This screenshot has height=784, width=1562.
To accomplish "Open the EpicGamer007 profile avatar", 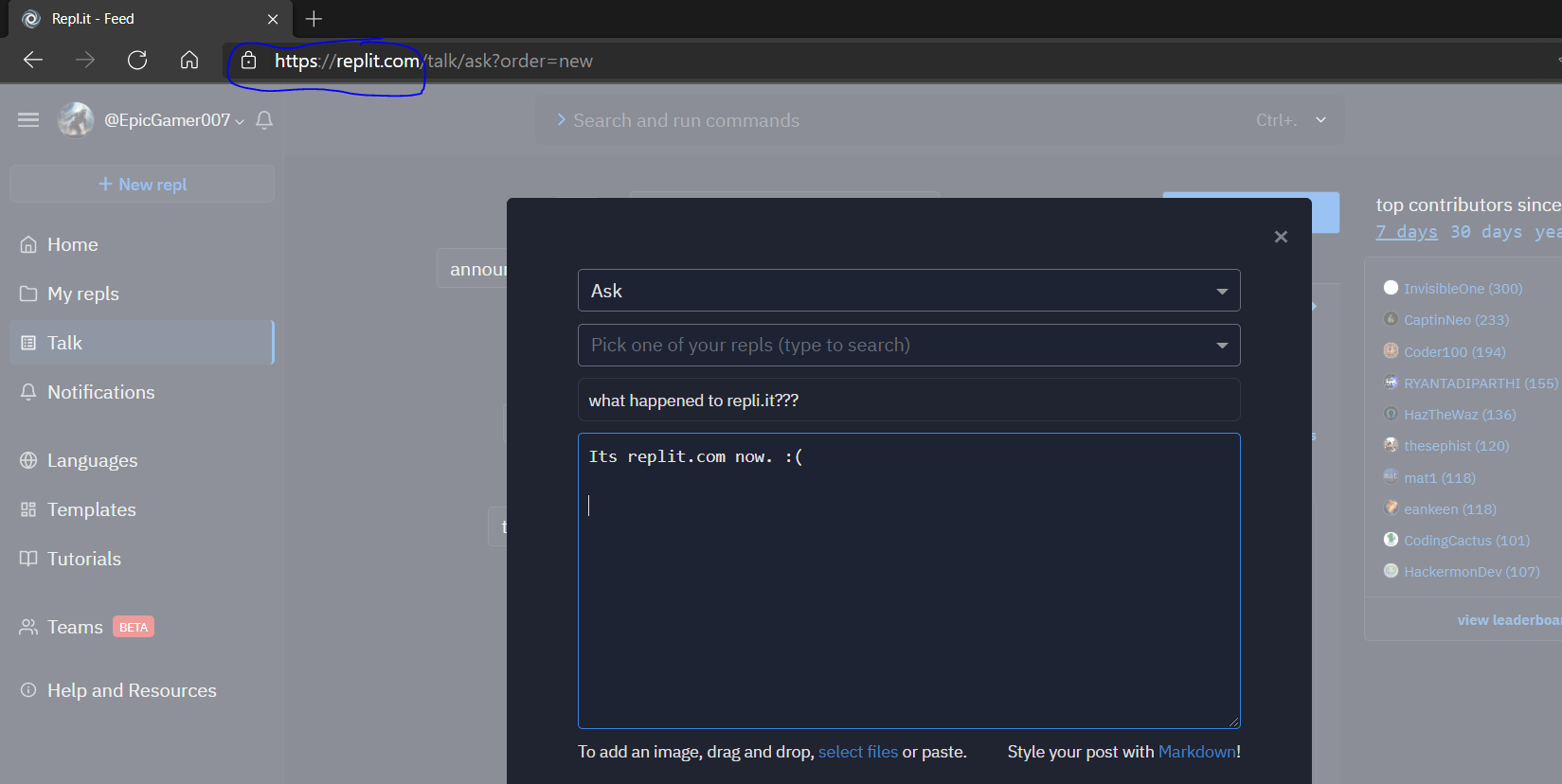I will point(76,119).
